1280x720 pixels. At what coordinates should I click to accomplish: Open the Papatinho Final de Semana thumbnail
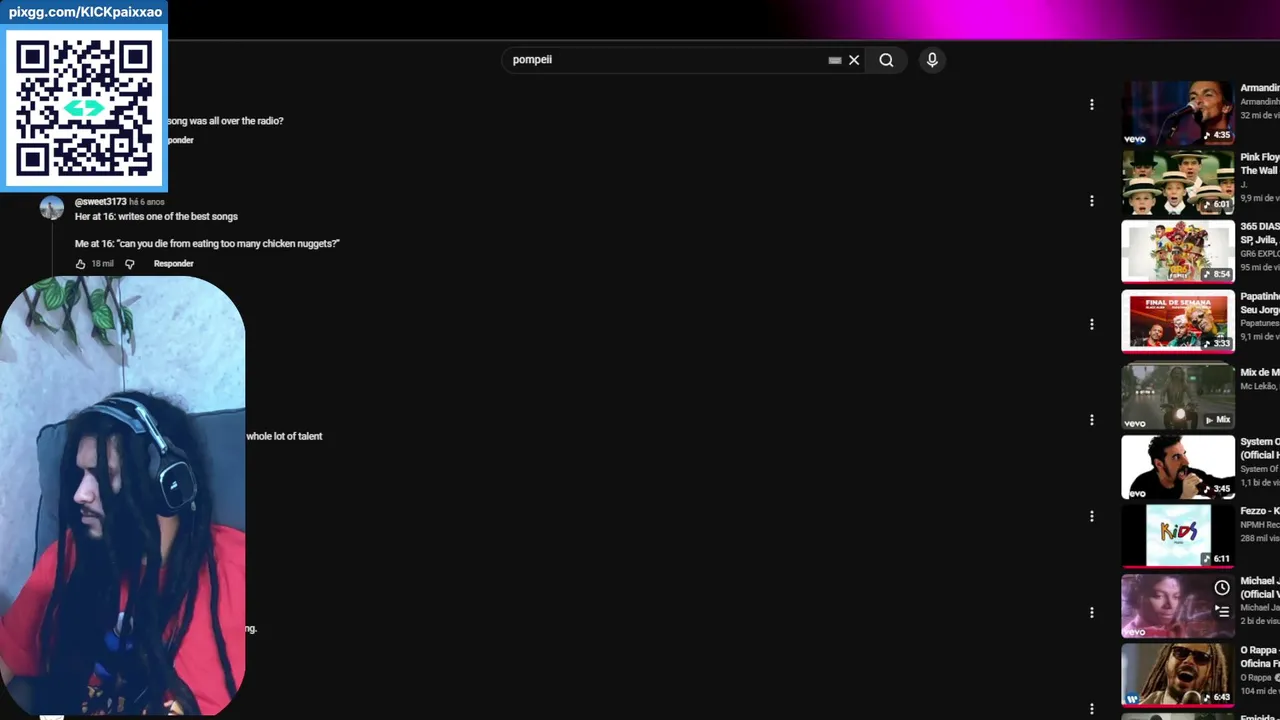pyautogui.click(x=1178, y=321)
